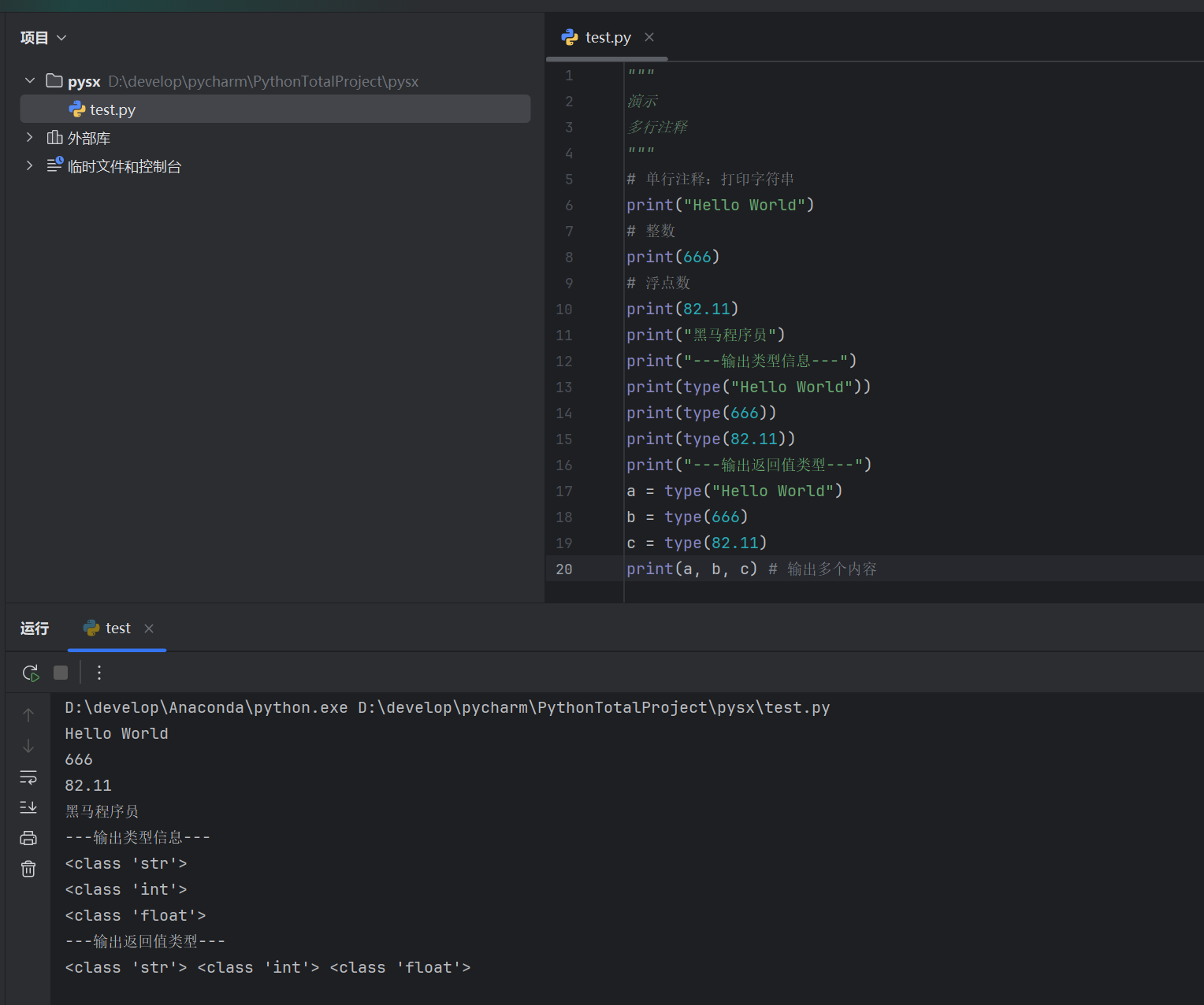Click the Print console output icon

tap(28, 838)
